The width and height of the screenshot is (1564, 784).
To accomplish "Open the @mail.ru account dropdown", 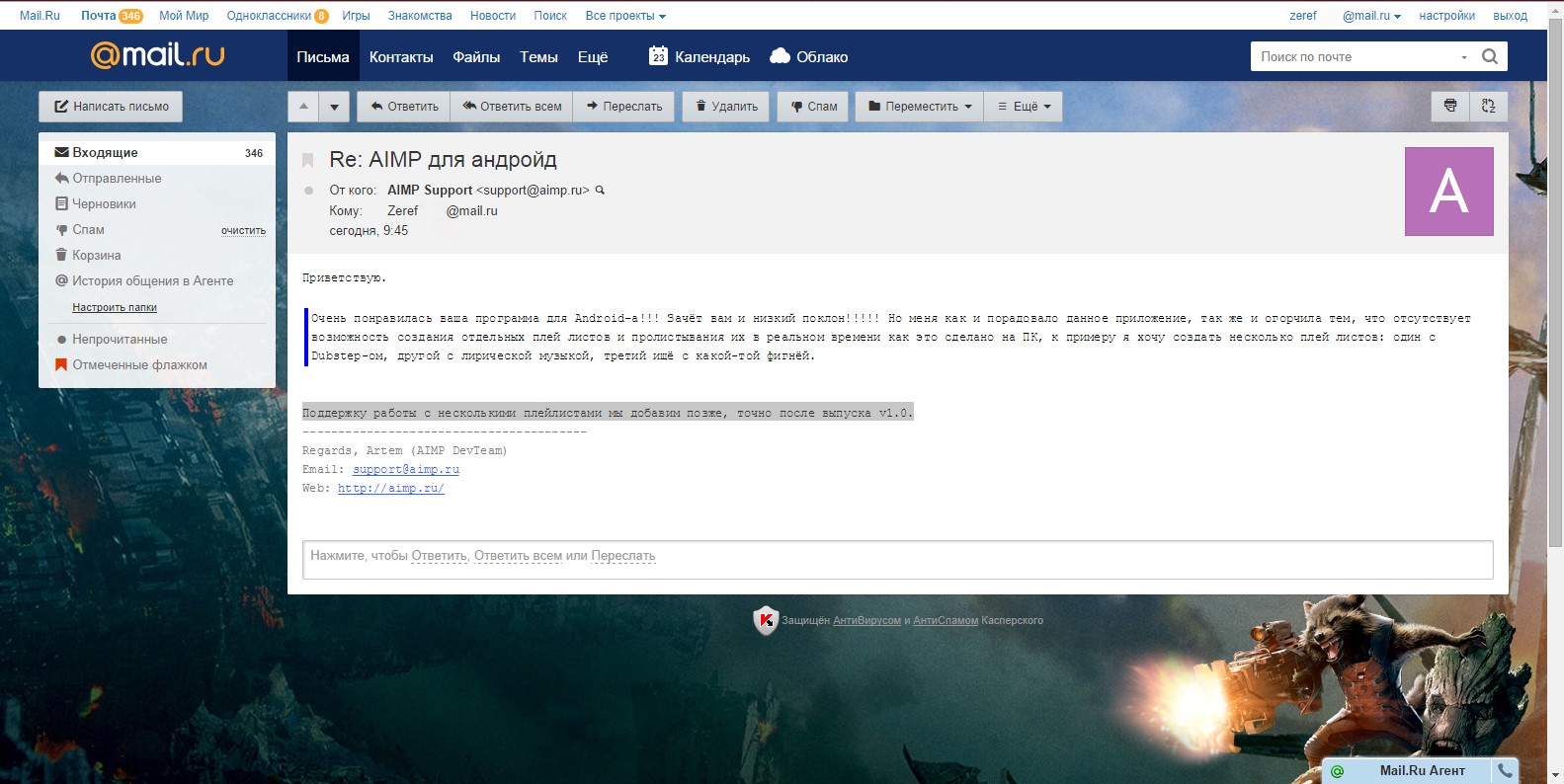I will [x=1371, y=16].
